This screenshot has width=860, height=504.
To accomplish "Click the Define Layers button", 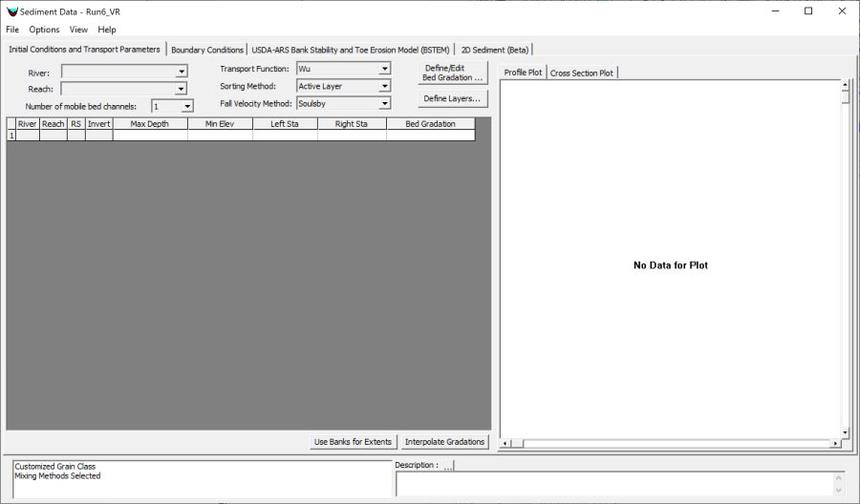I will (x=452, y=99).
